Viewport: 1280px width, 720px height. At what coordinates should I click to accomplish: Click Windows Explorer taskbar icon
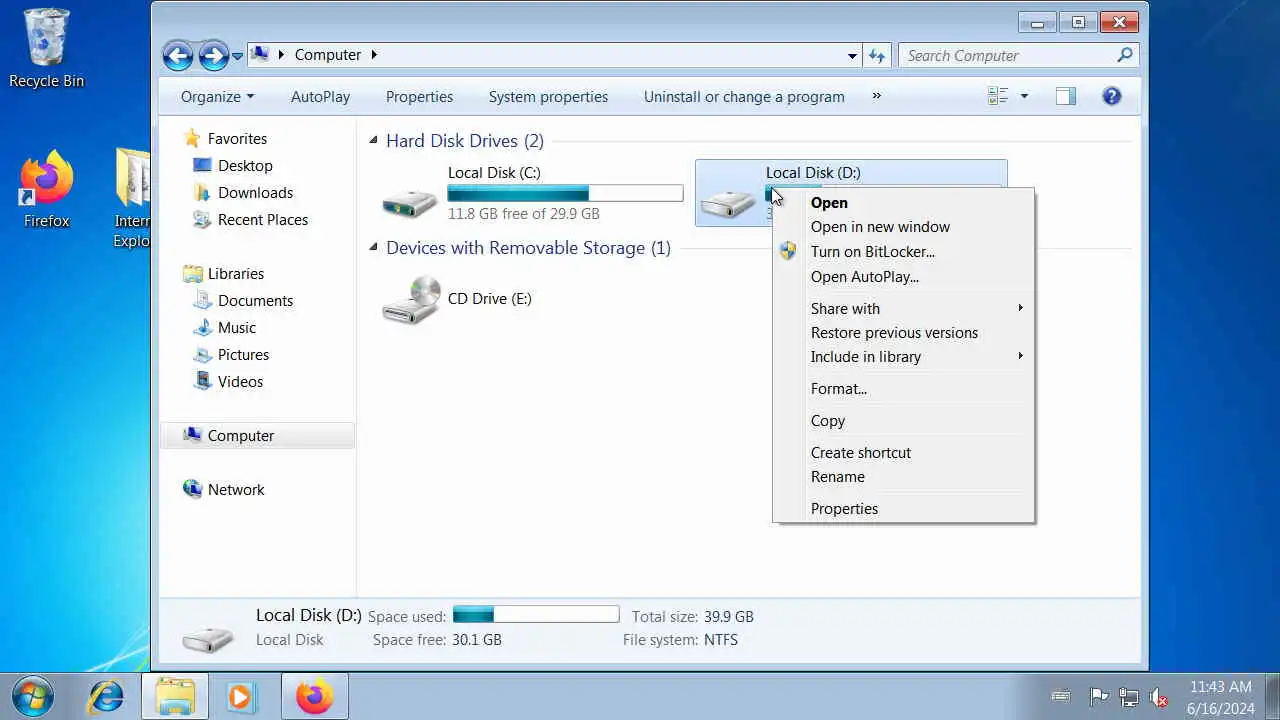(x=175, y=697)
